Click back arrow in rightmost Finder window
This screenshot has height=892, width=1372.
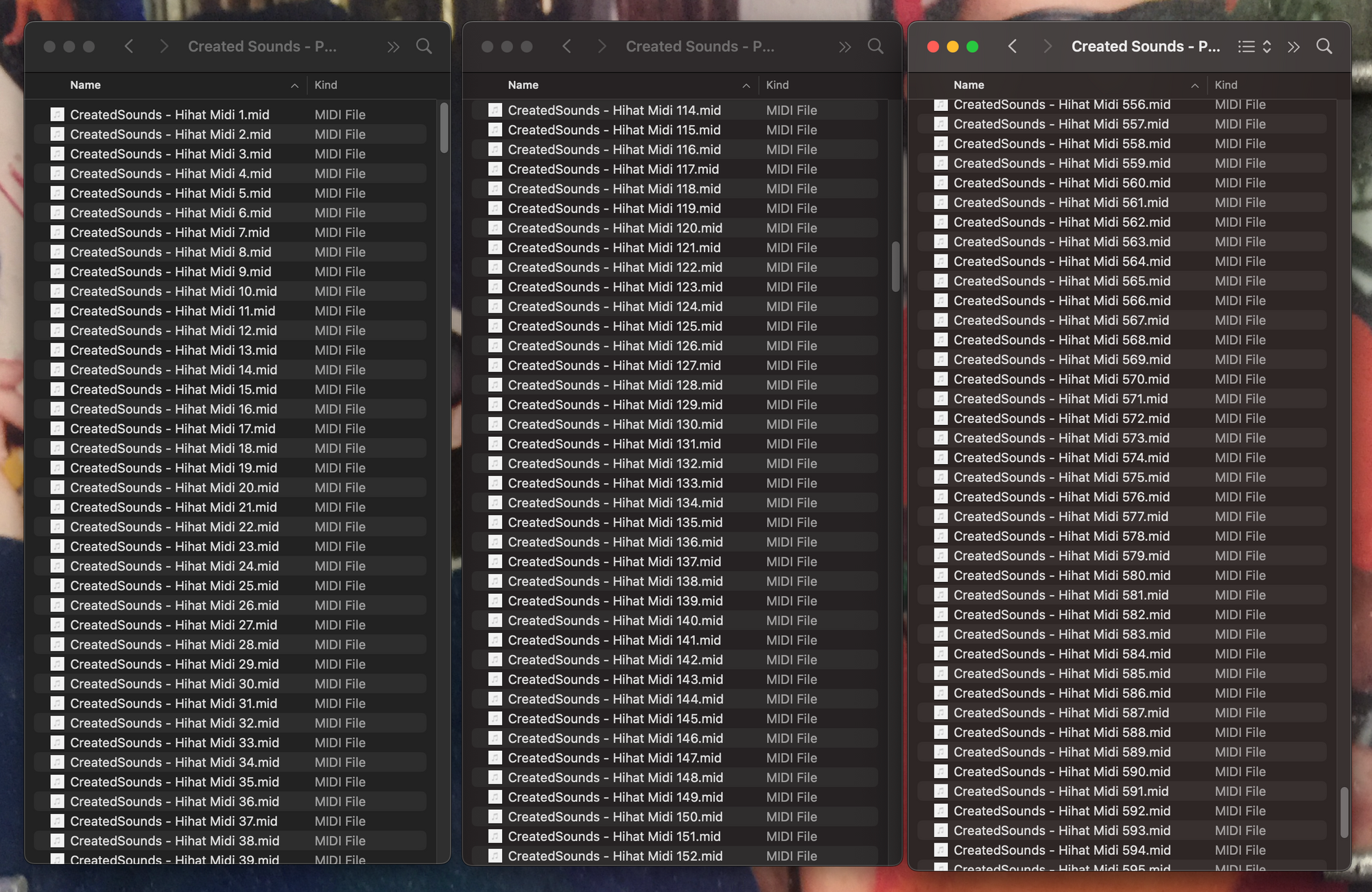coord(1013,46)
